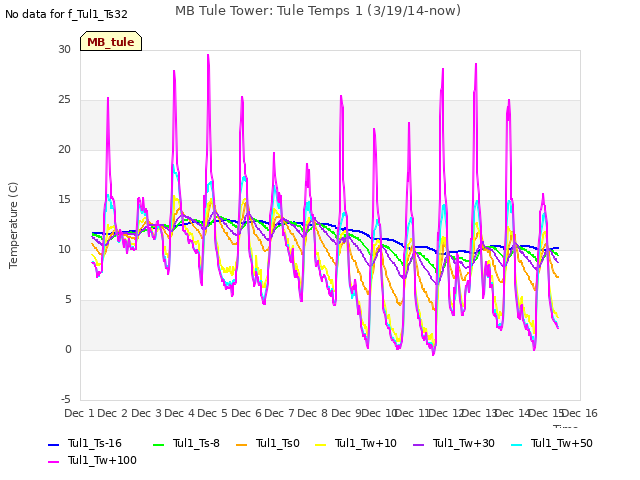Toggle the Tul1_Tw+50 legend entry
This screenshot has height=480, width=640.
coord(552,443)
